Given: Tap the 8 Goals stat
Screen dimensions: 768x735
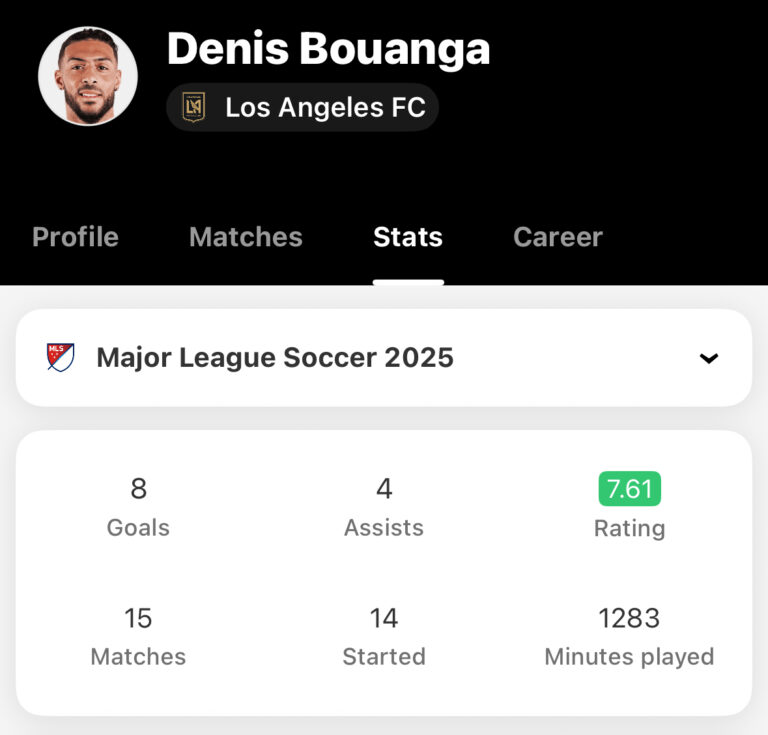Looking at the screenshot, I should point(138,505).
